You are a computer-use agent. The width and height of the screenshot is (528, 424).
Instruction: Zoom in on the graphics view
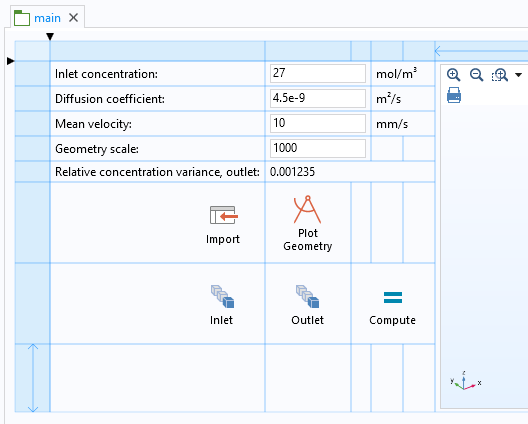coord(453,75)
